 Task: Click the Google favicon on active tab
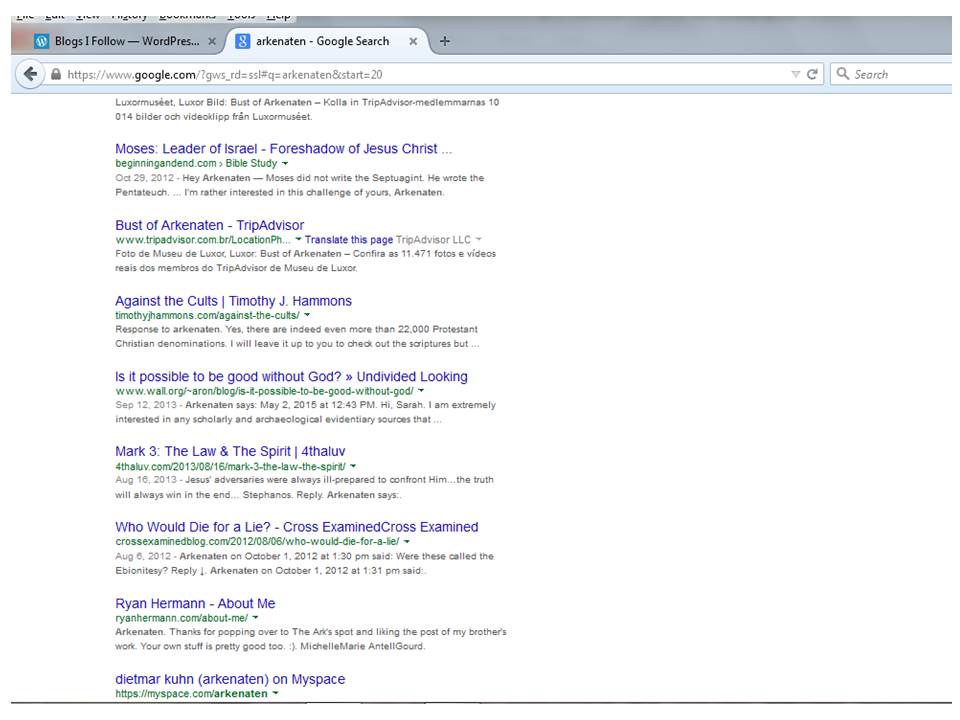(243, 42)
